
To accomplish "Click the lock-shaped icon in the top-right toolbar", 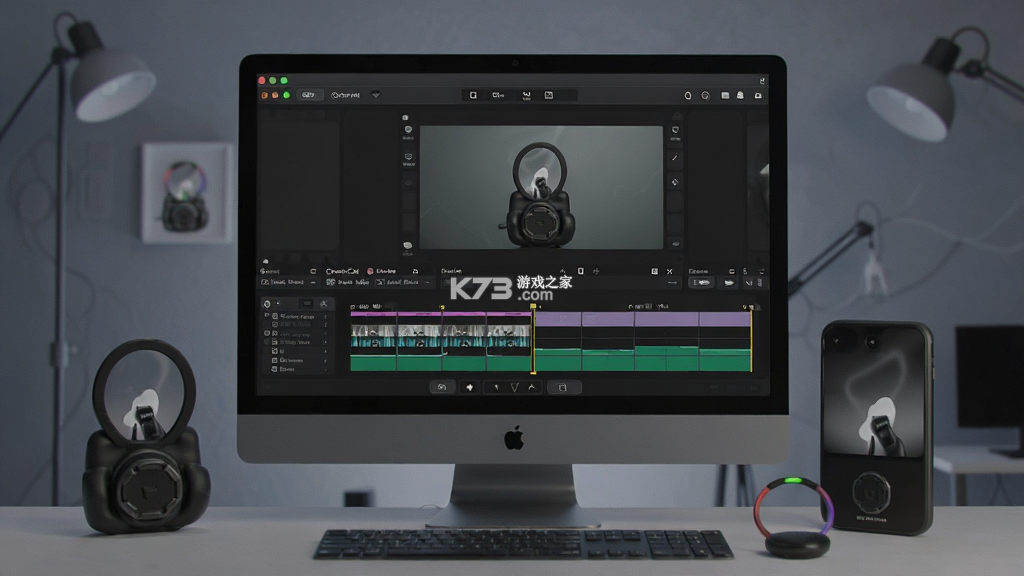I will tap(740, 95).
